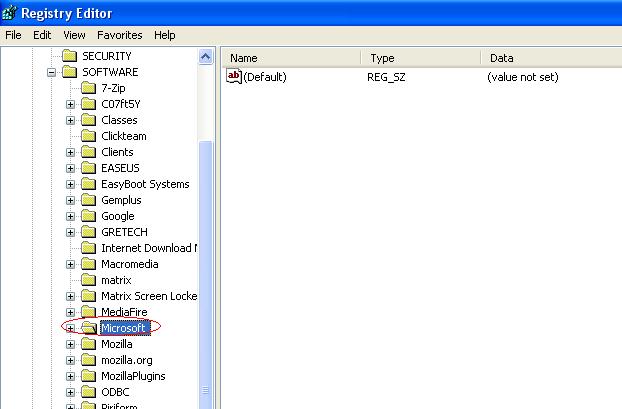The width and height of the screenshot is (622, 409).
Task: Expand the Mozilla key
Action: [x=71, y=344]
